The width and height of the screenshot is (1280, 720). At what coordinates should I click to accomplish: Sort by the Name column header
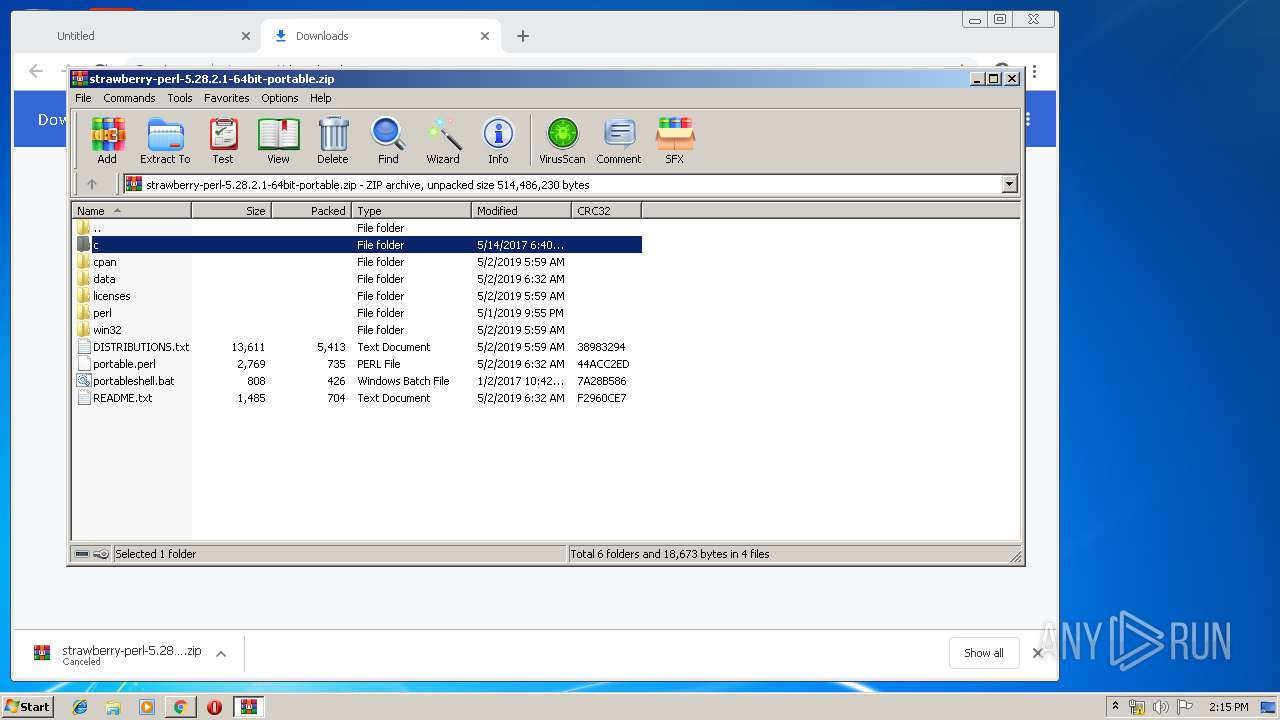click(x=131, y=210)
